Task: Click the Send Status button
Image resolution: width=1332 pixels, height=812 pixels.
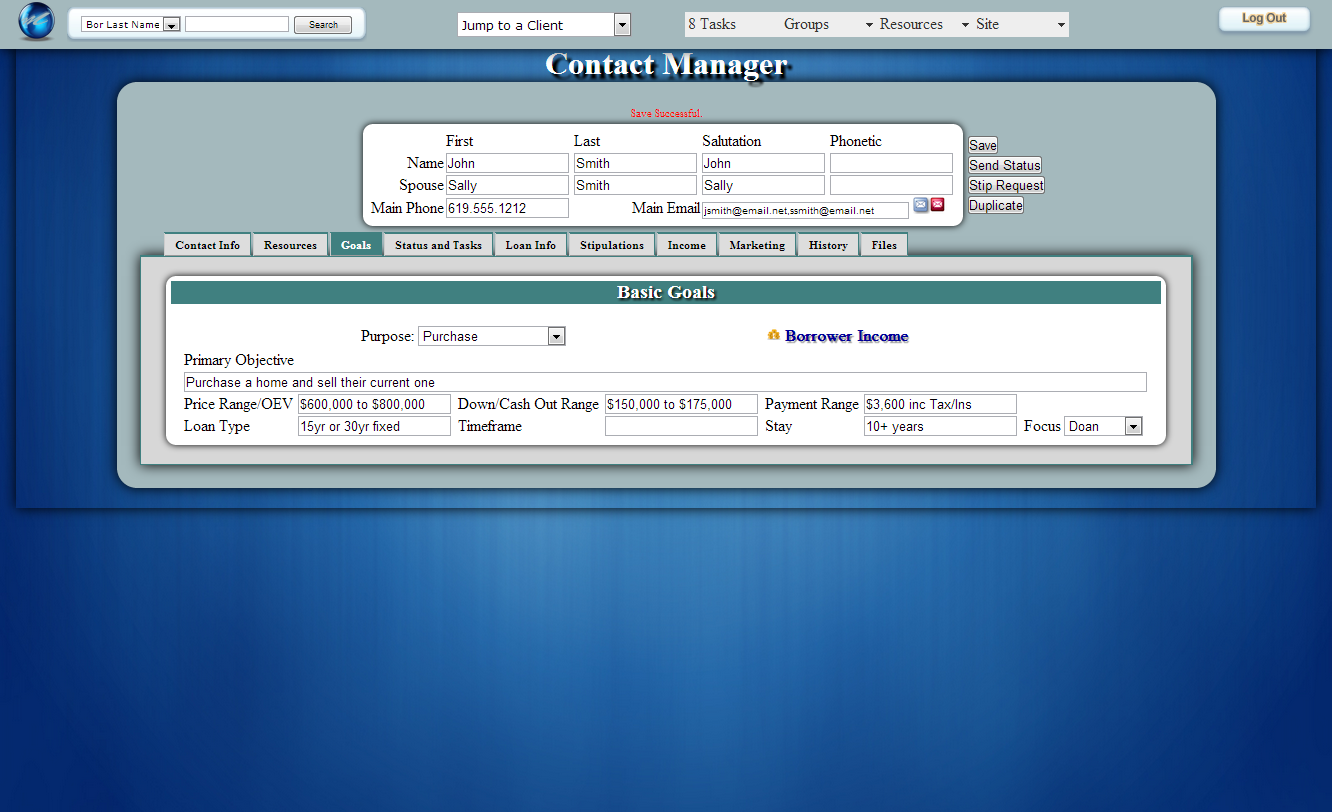Action: [1005, 165]
